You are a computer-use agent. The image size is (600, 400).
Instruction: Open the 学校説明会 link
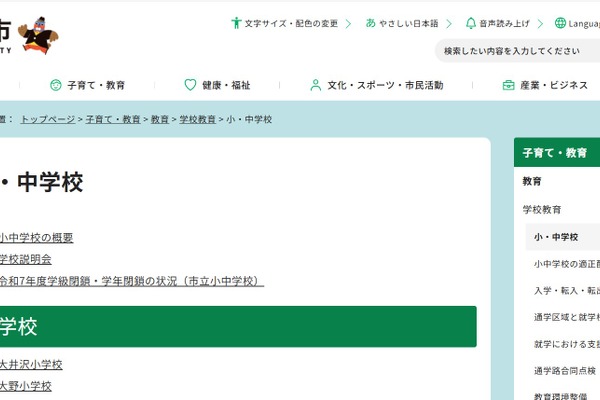coord(26,259)
